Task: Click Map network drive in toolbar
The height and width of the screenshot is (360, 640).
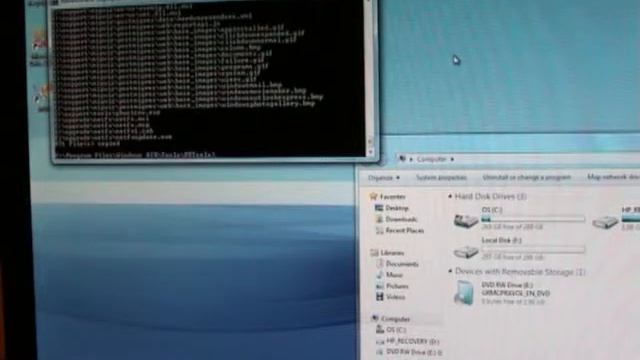Action: click(613, 177)
